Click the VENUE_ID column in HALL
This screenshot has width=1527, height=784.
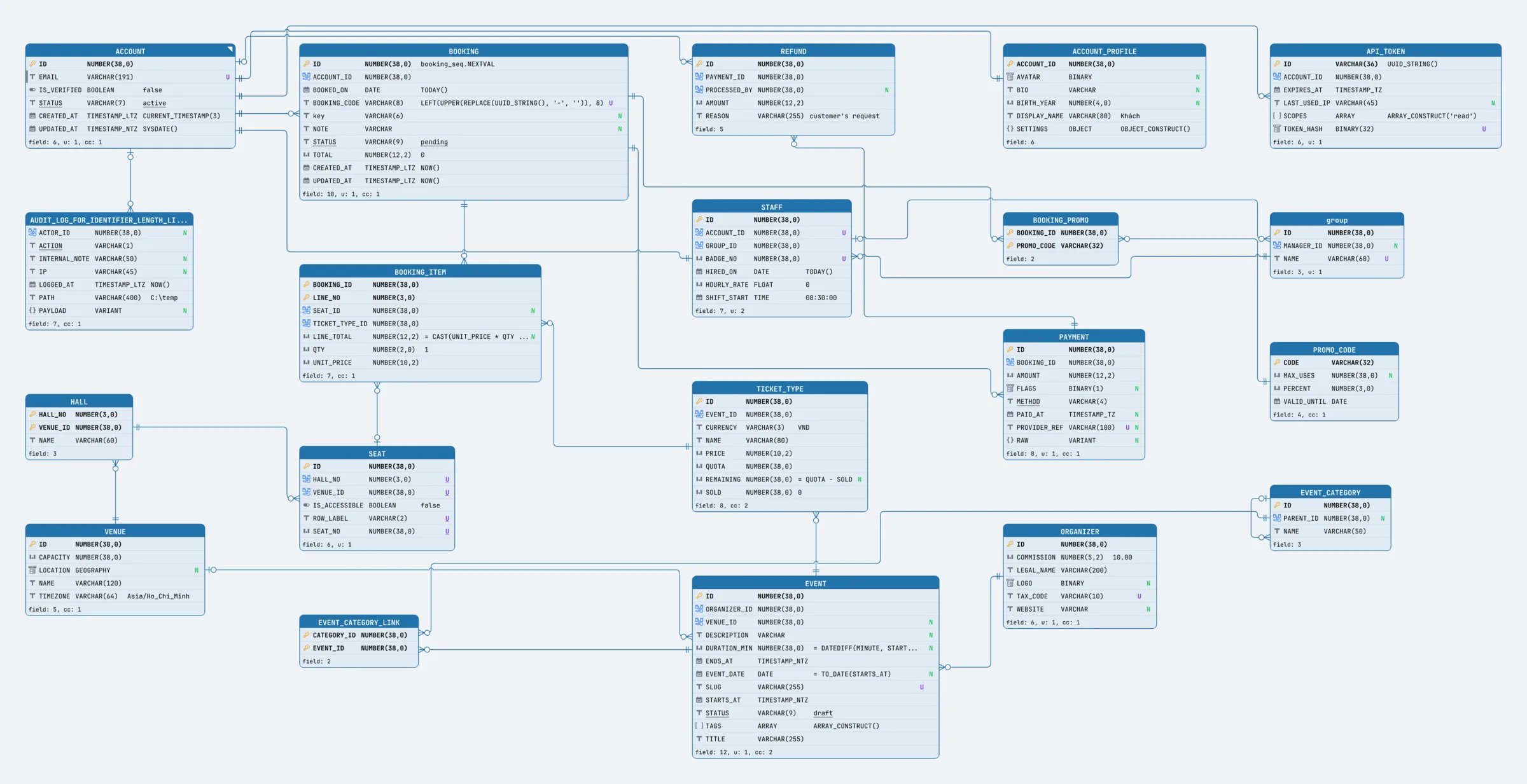pos(79,427)
